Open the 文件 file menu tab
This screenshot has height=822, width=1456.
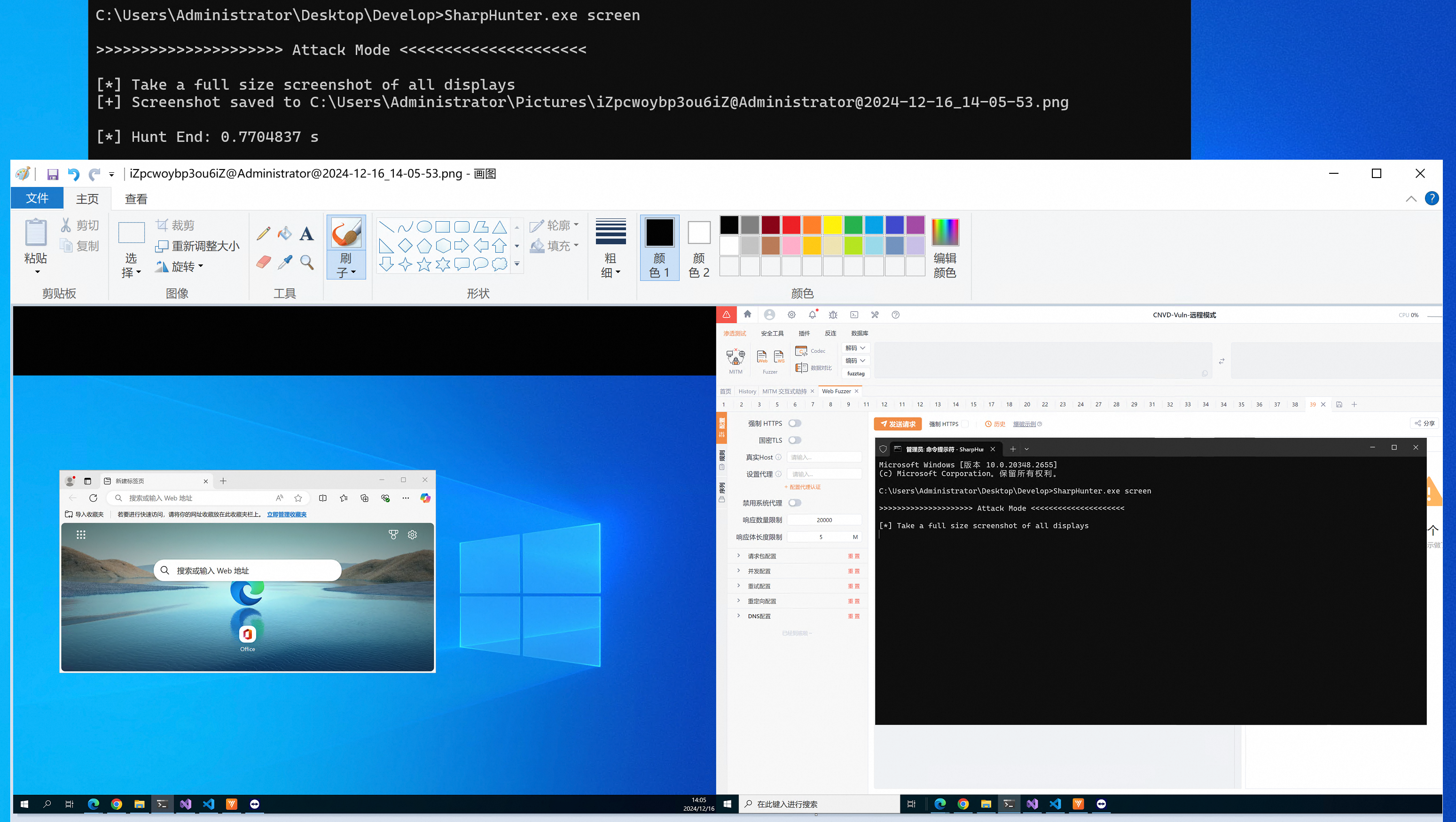37,198
